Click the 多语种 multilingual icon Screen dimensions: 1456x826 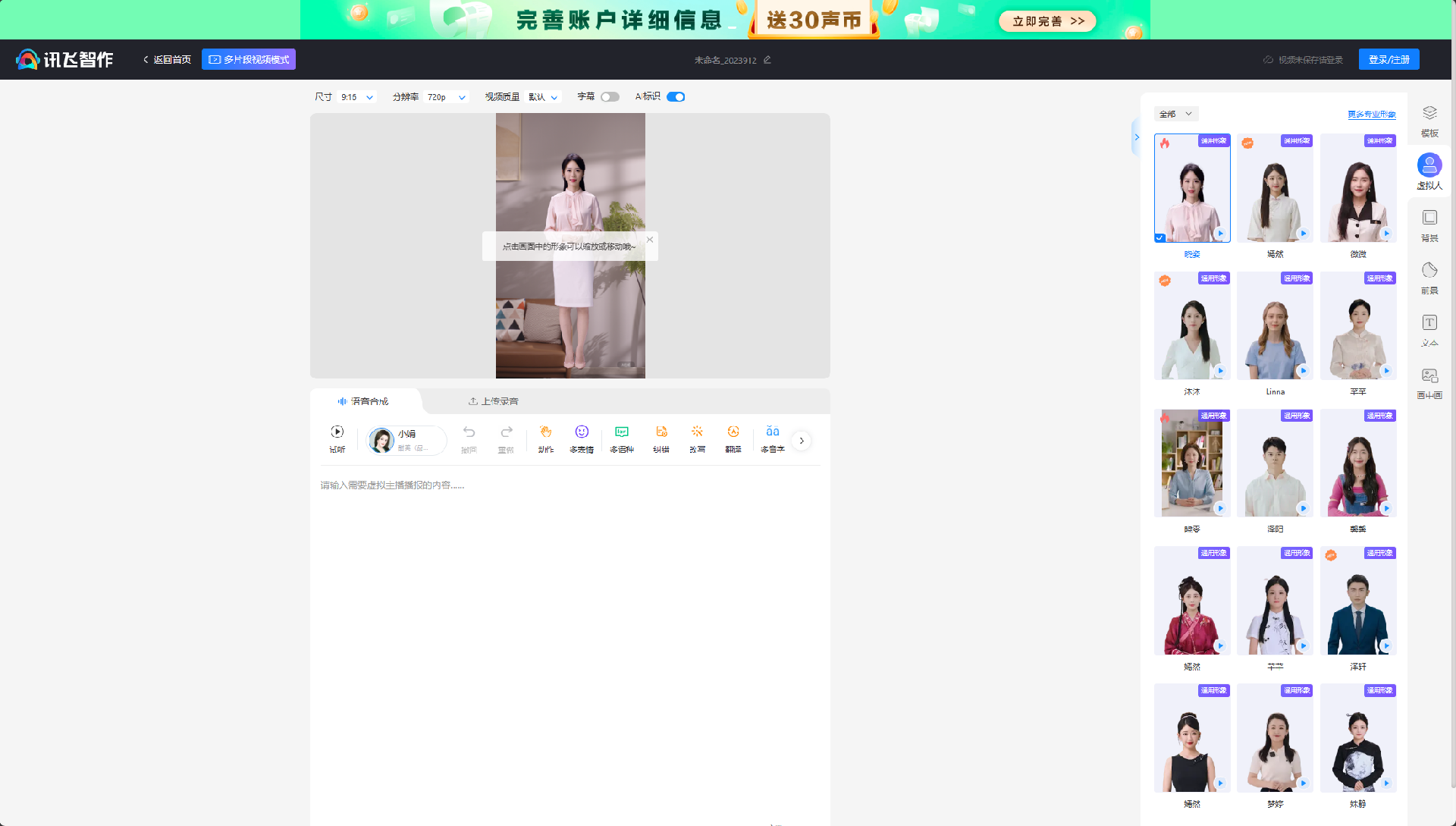pyautogui.click(x=621, y=440)
